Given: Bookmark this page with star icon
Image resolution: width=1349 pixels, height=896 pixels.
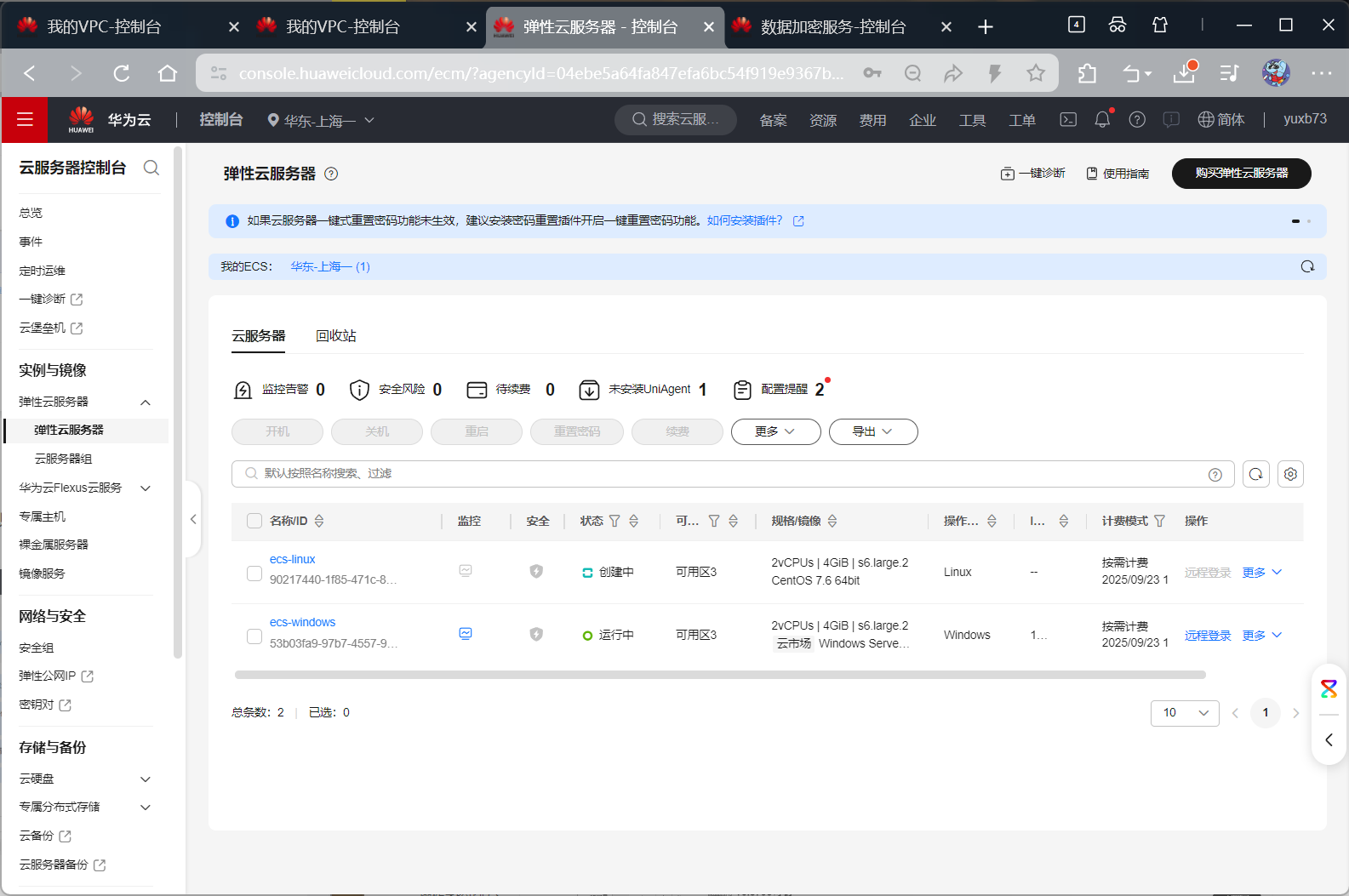Looking at the screenshot, I should pos(1036,74).
